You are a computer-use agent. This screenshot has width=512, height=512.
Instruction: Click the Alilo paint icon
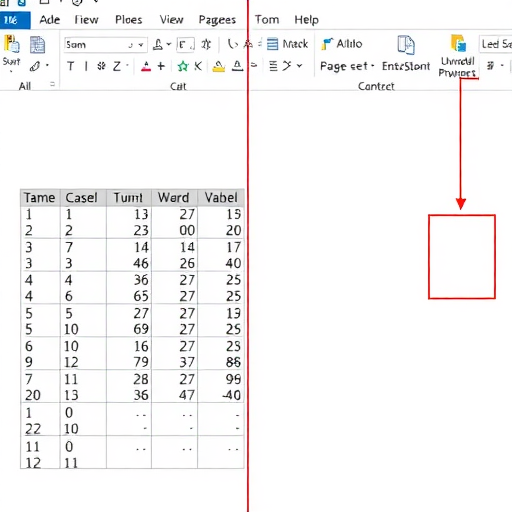pyautogui.click(x=327, y=44)
